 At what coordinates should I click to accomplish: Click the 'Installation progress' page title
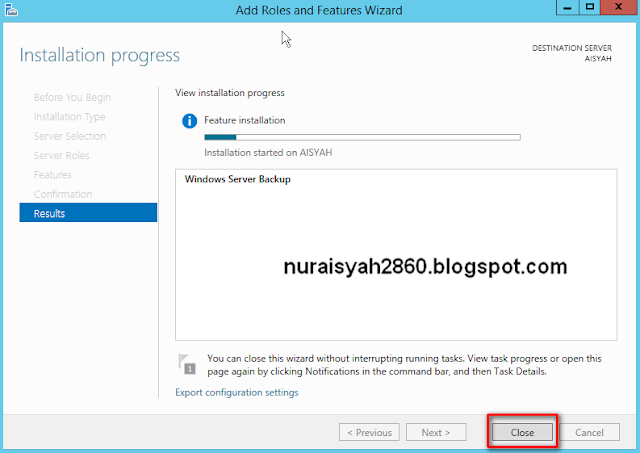(x=100, y=55)
